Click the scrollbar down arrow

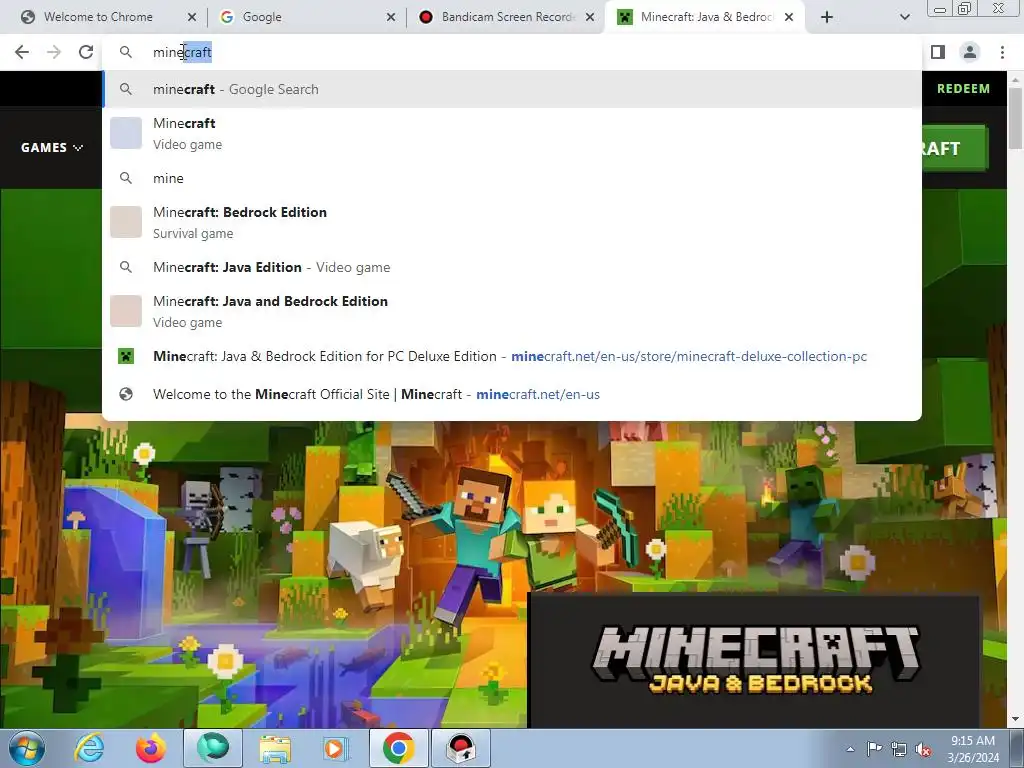click(1015, 720)
